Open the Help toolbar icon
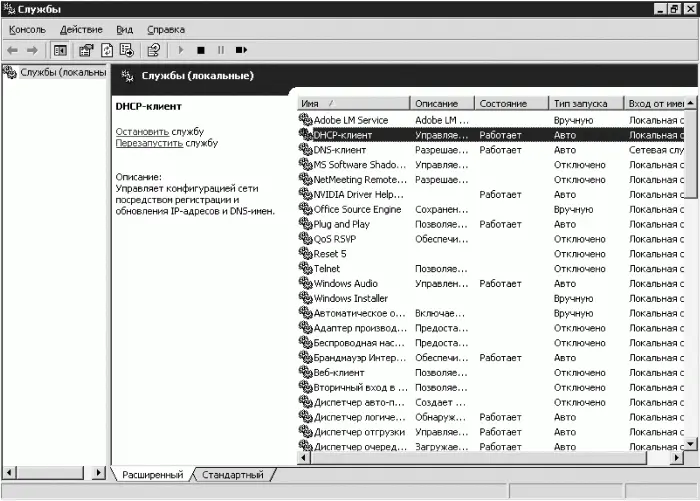Viewport: 700px width, 501px height. click(x=154, y=50)
